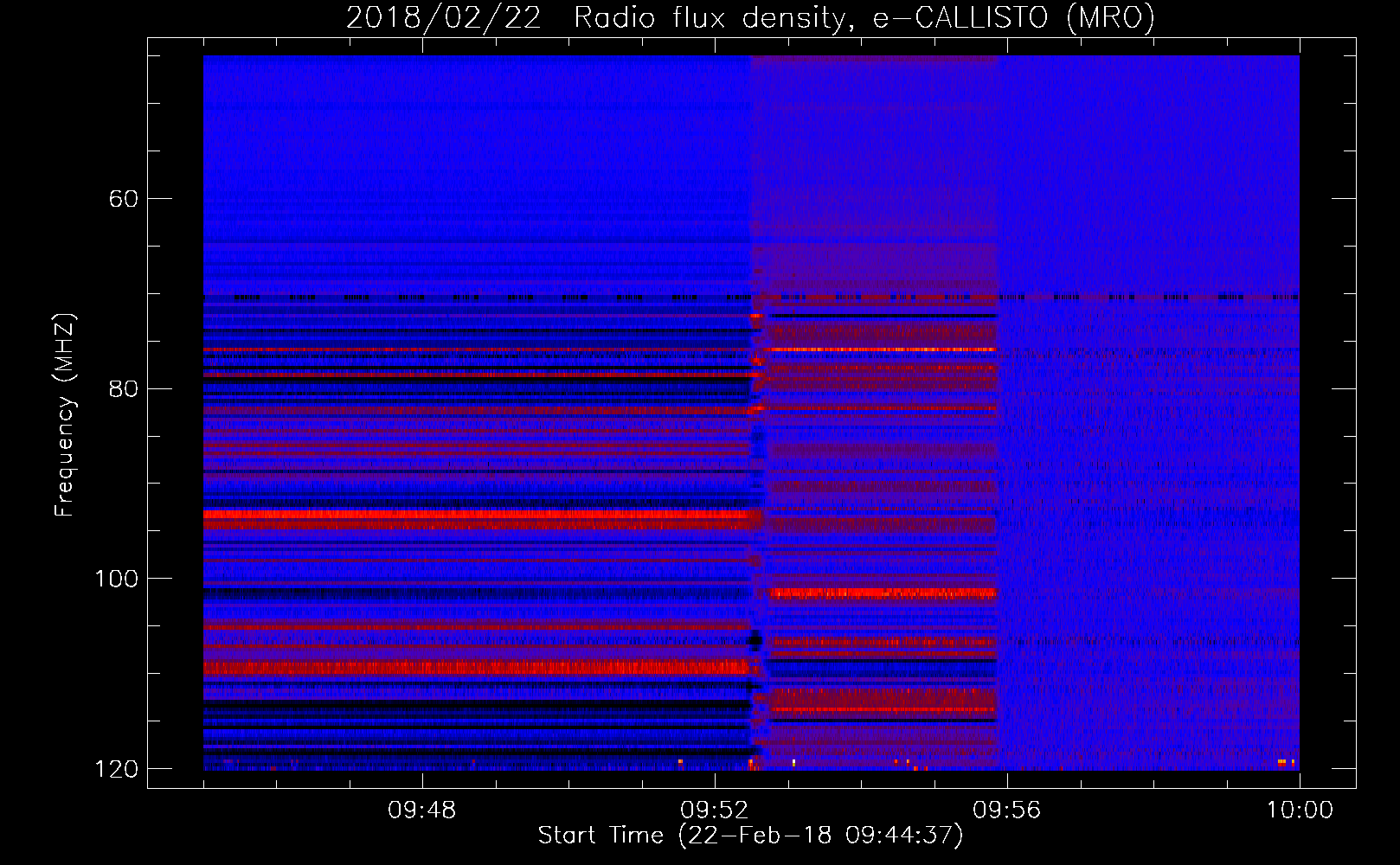The height and width of the screenshot is (865, 1400).
Task: Click the 10:00 time tick label
Action: point(1300,811)
